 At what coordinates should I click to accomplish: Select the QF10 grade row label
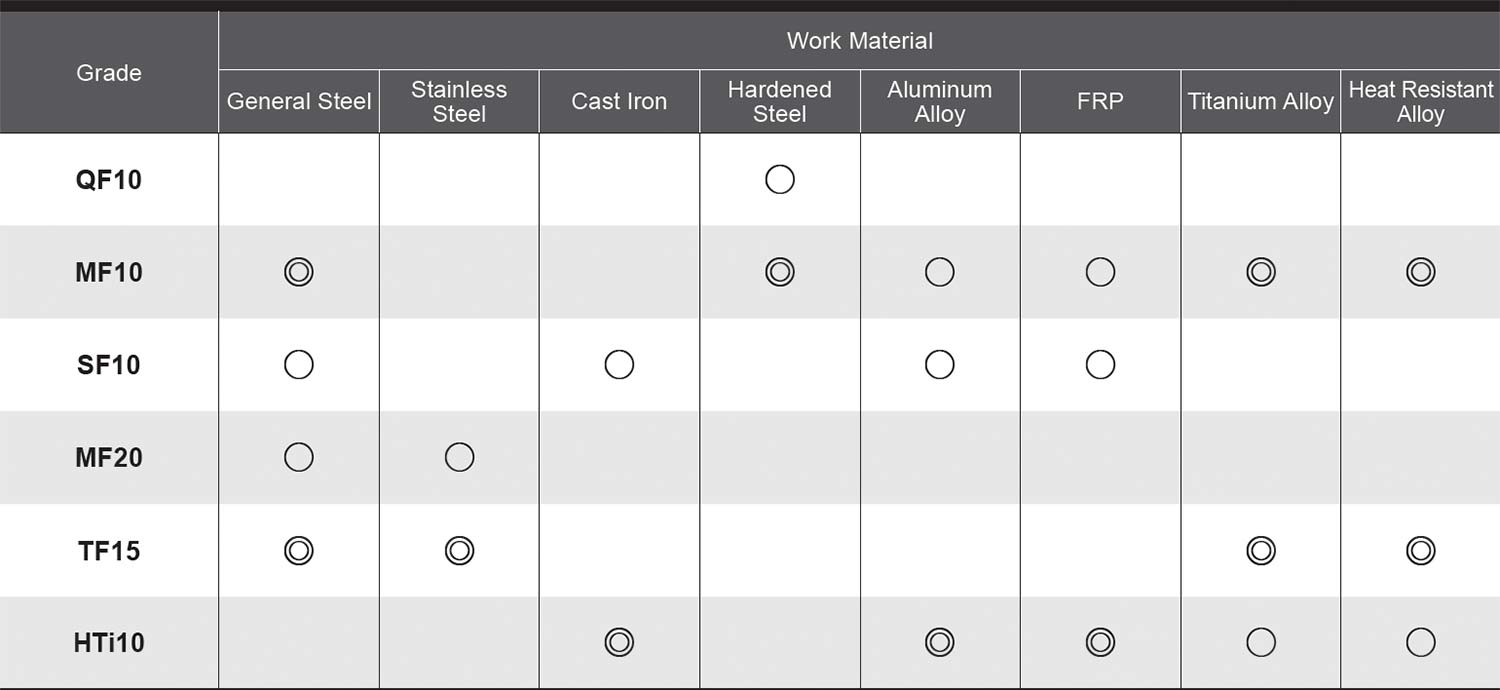click(x=109, y=180)
